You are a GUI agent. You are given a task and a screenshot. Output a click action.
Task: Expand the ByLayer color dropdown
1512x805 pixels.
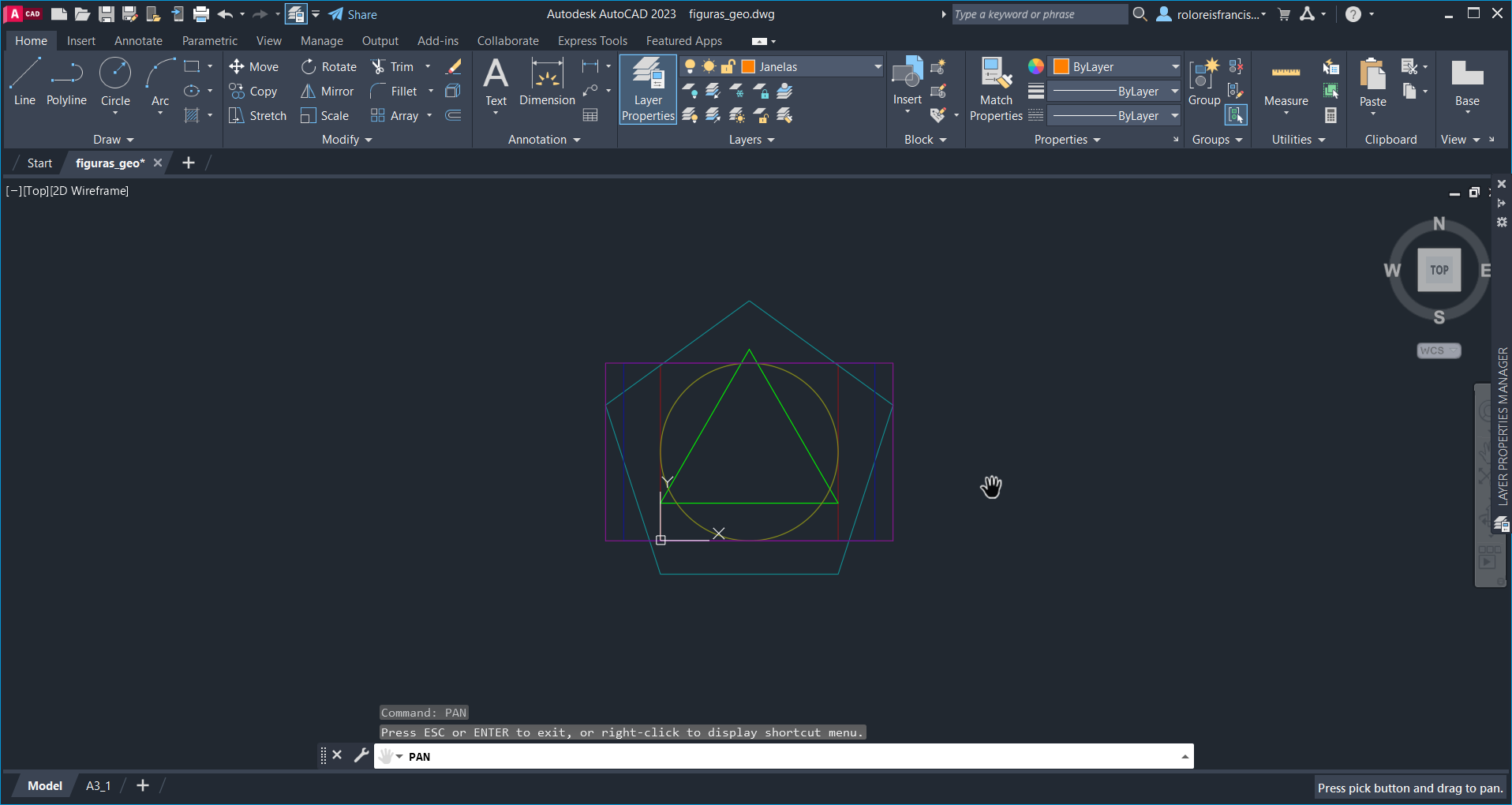pos(1174,67)
